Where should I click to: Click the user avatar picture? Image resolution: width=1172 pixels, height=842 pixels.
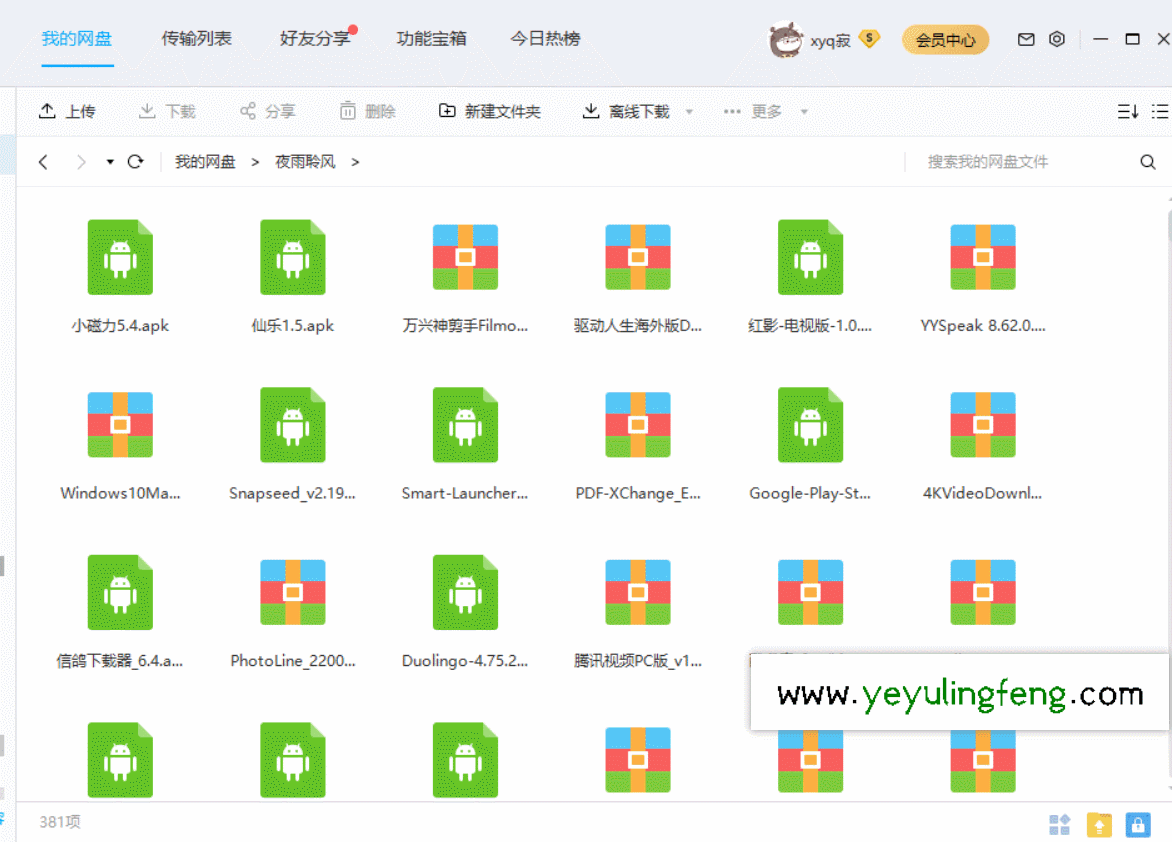(786, 39)
